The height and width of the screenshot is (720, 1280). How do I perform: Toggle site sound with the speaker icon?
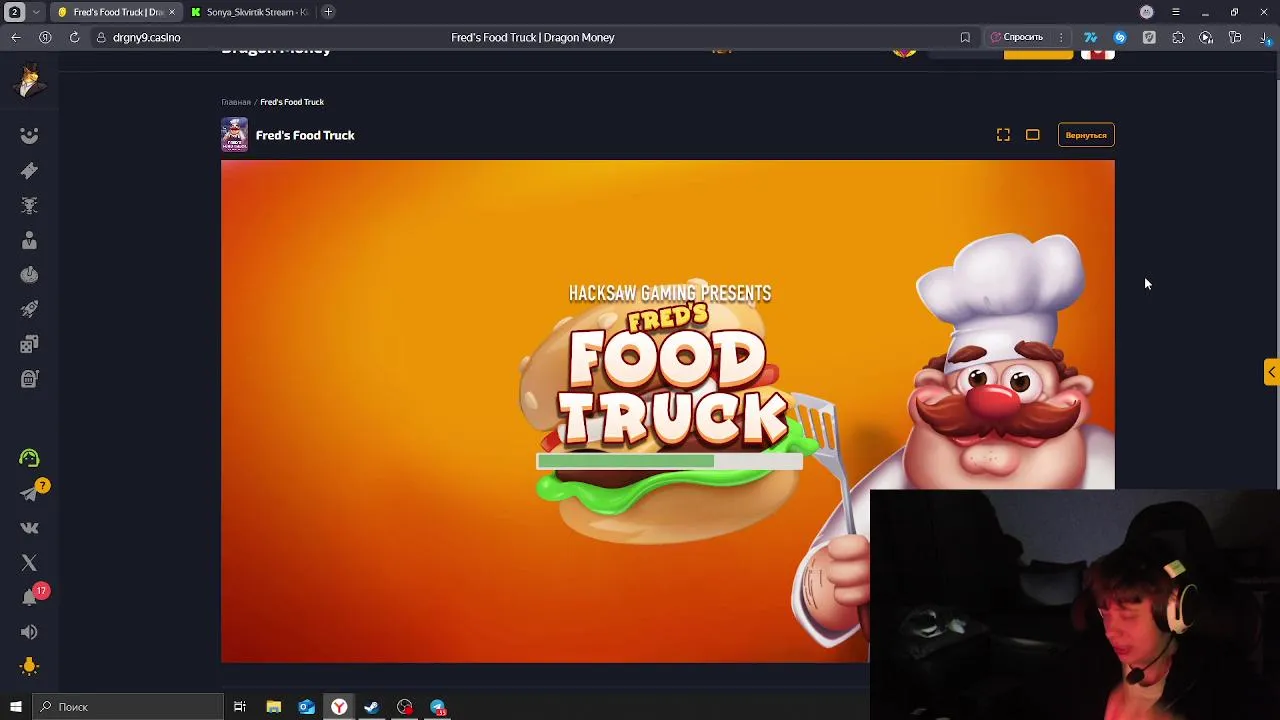(29, 632)
